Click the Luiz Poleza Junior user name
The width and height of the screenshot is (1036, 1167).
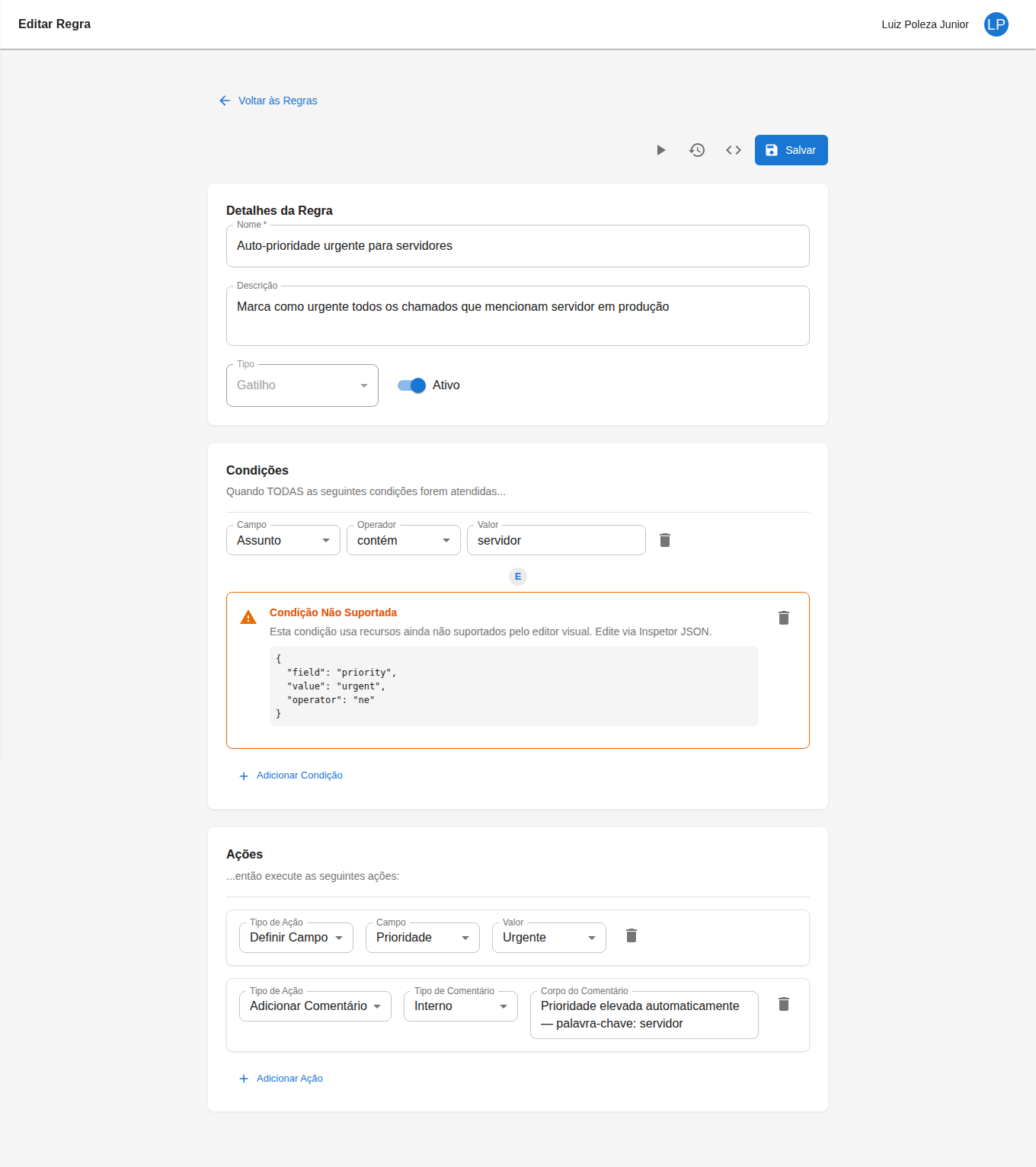click(x=925, y=24)
